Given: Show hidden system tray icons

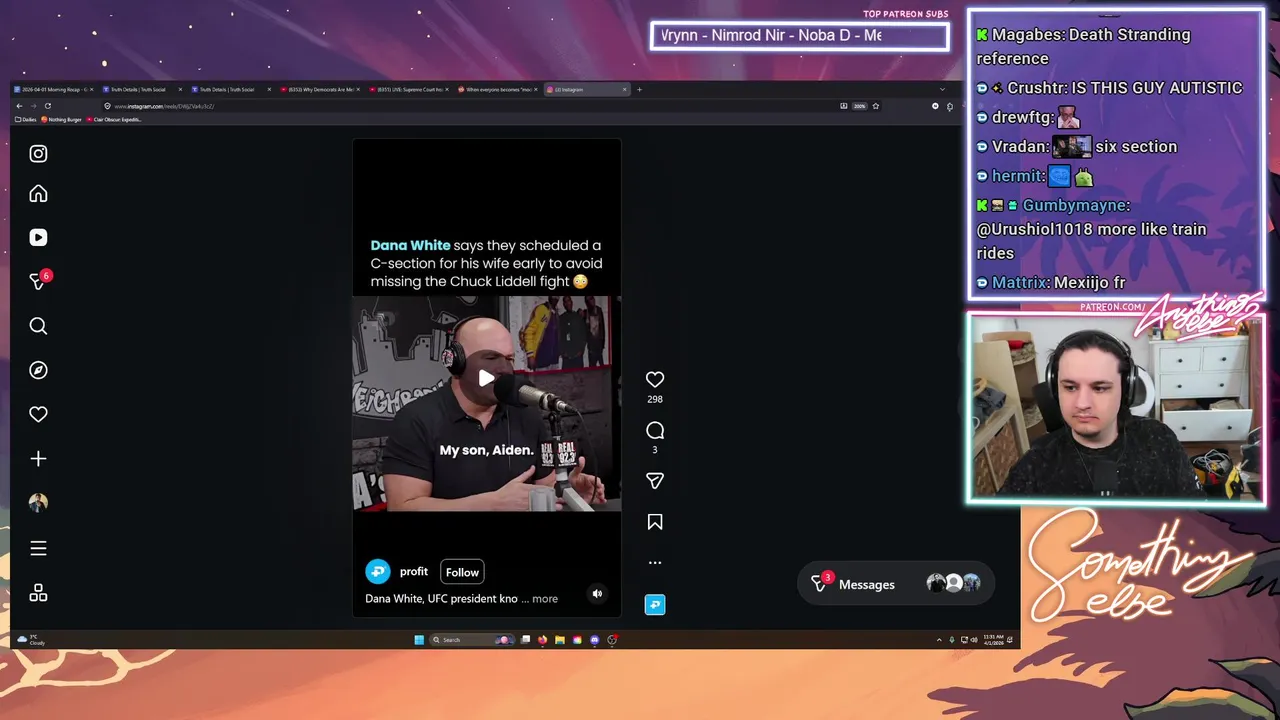Looking at the screenshot, I should [x=939, y=640].
